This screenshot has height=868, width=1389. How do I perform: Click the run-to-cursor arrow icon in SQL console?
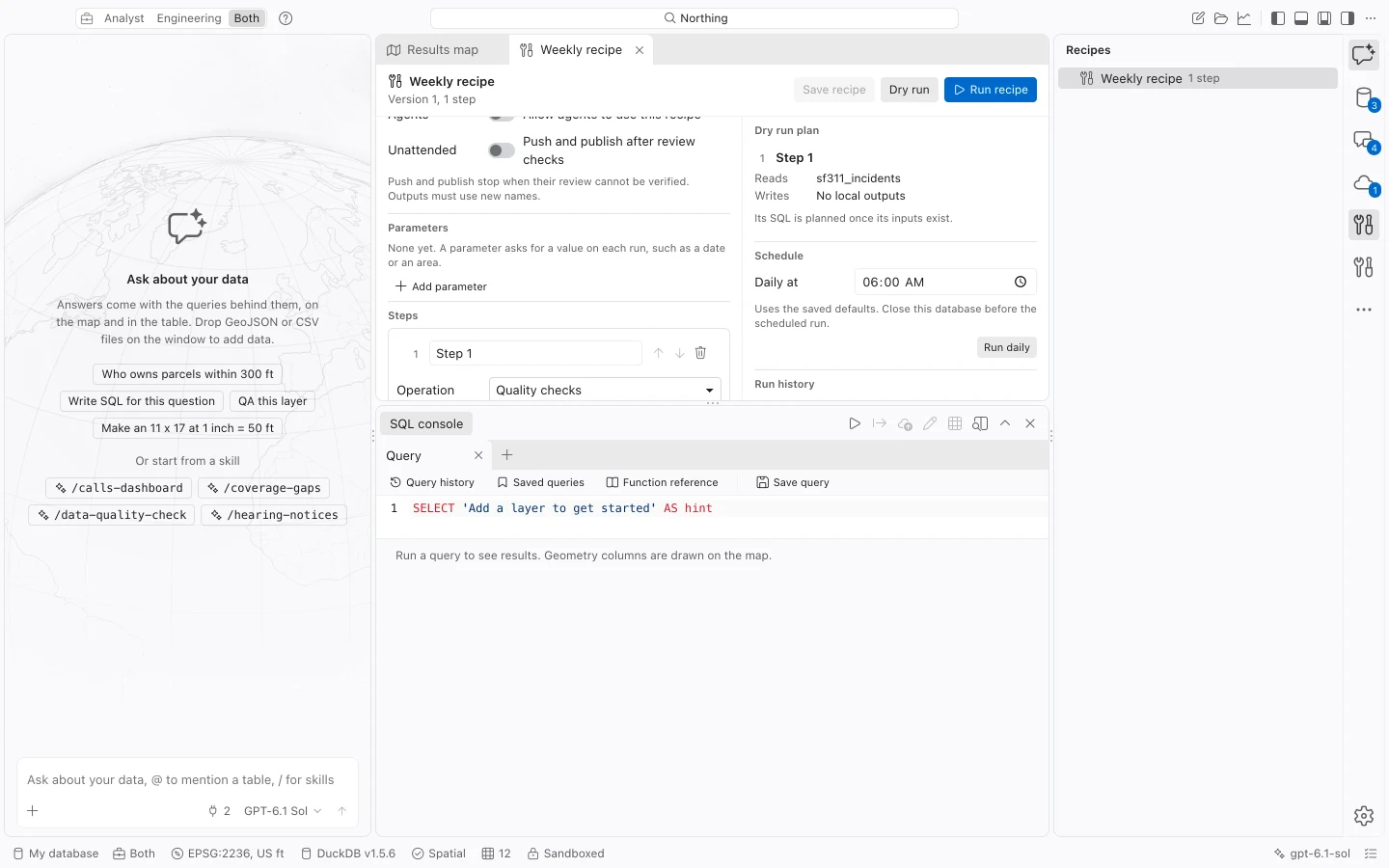click(880, 423)
